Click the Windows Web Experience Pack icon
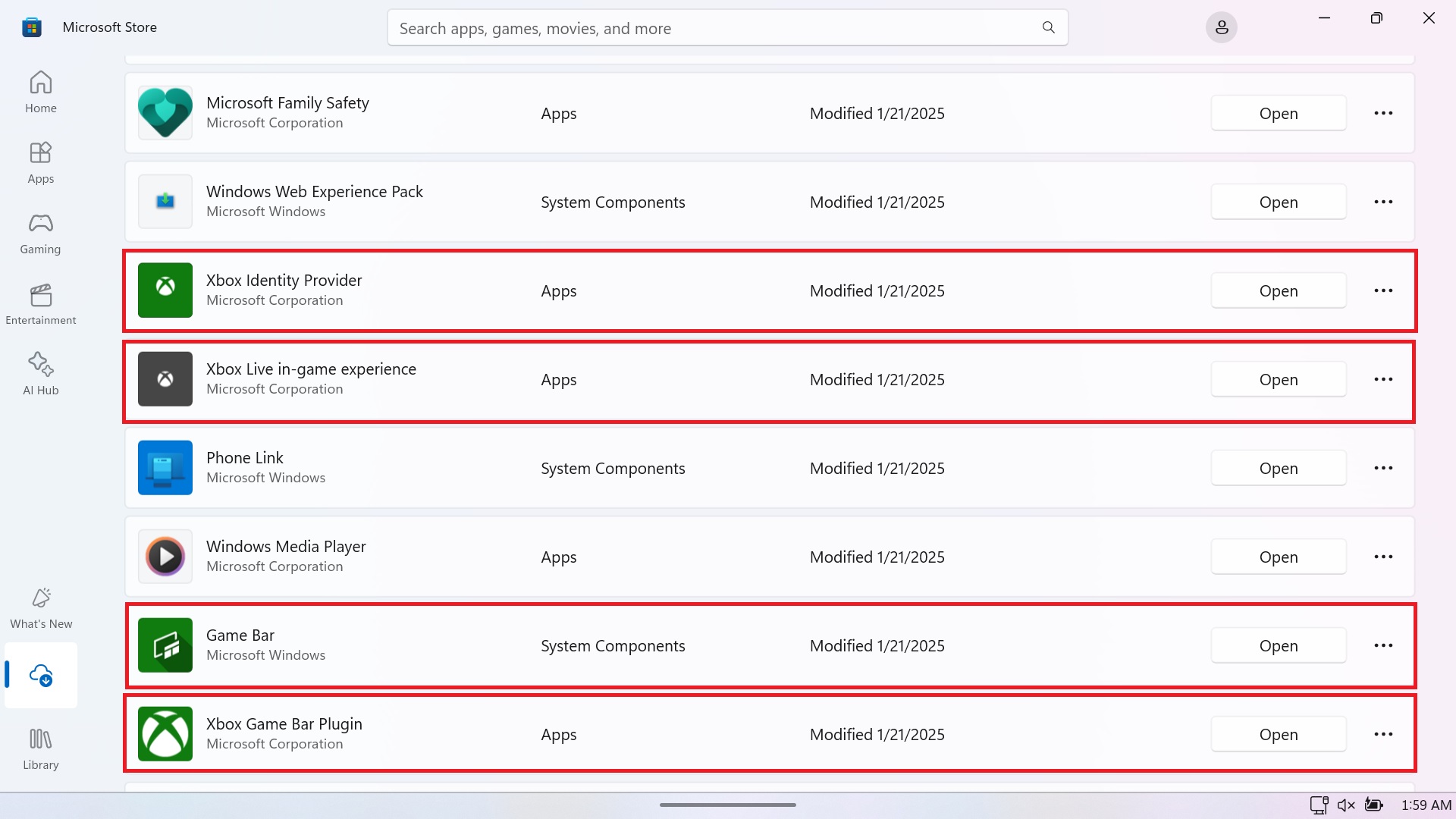 [165, 202]
